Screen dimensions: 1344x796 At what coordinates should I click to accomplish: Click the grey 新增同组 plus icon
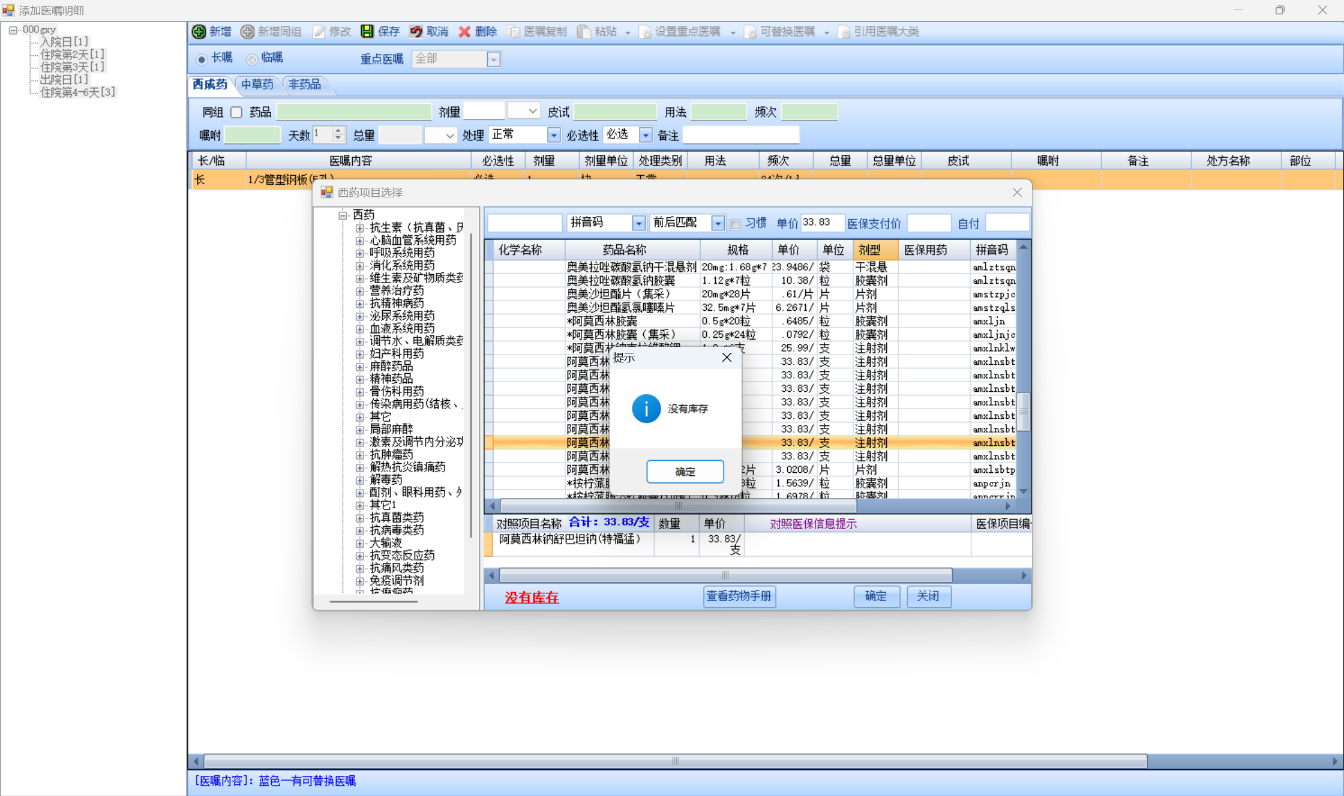(x=248, y=32)
